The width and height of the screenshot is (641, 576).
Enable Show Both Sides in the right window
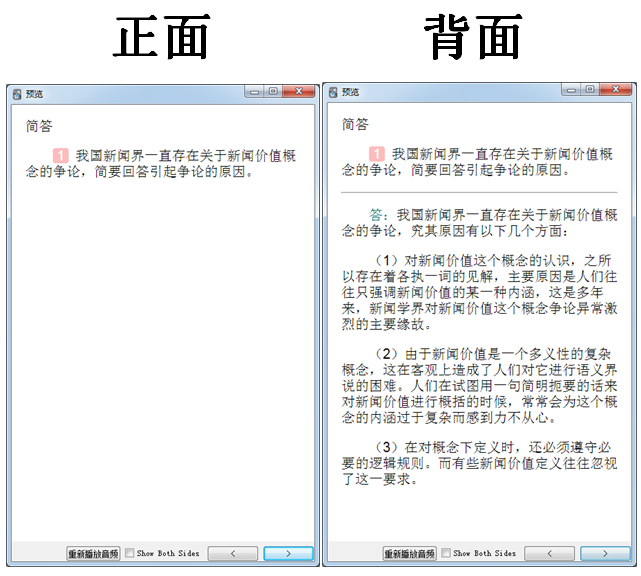pyautogui.click(x=446, y=553)
